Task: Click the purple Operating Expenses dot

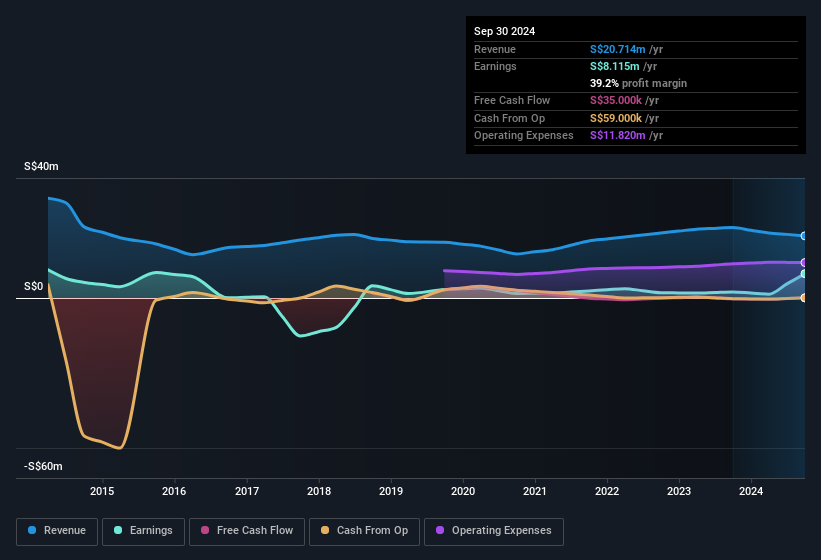Action: (x=441, y=531)
